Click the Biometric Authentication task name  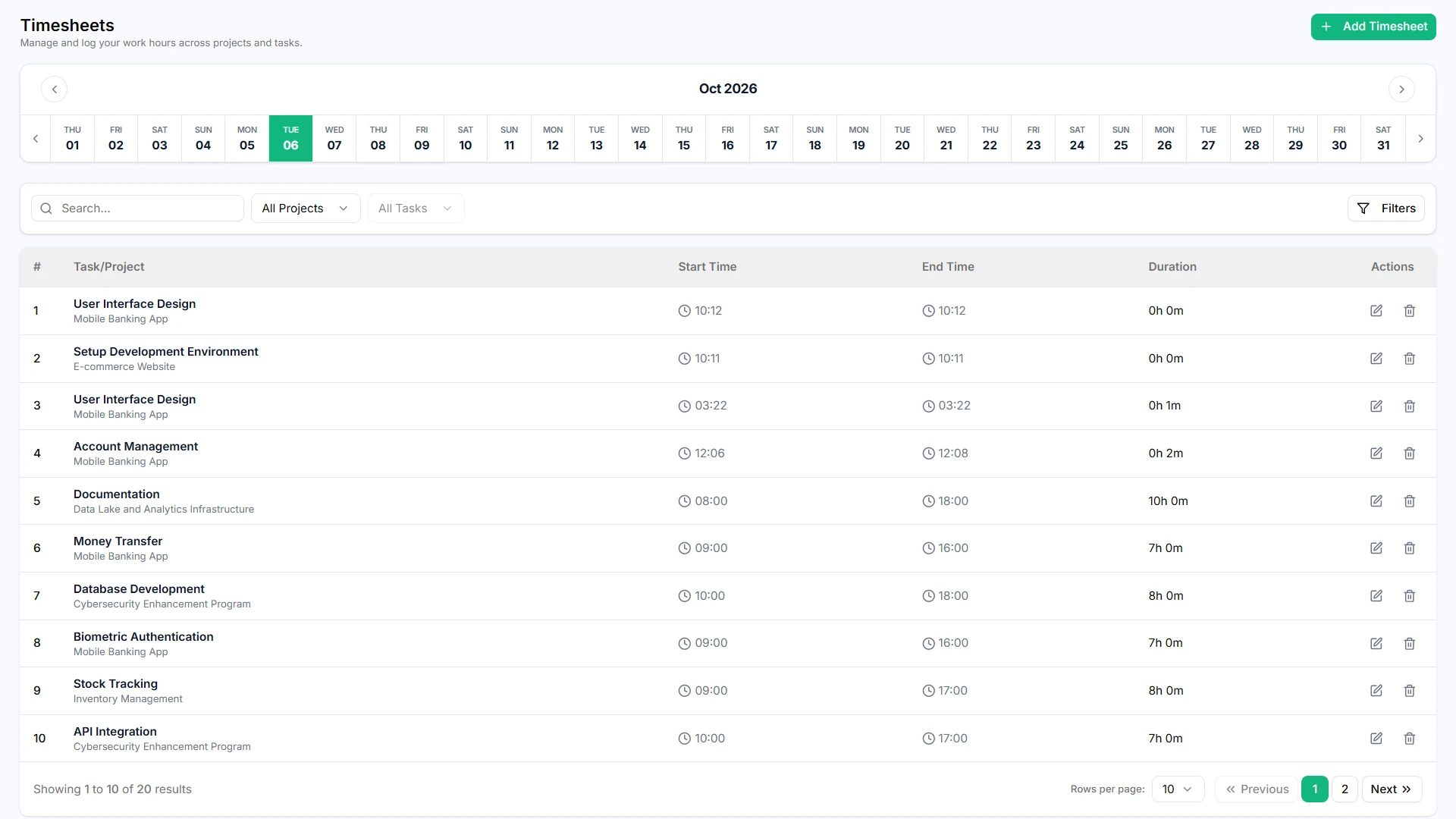coord(143,637)
